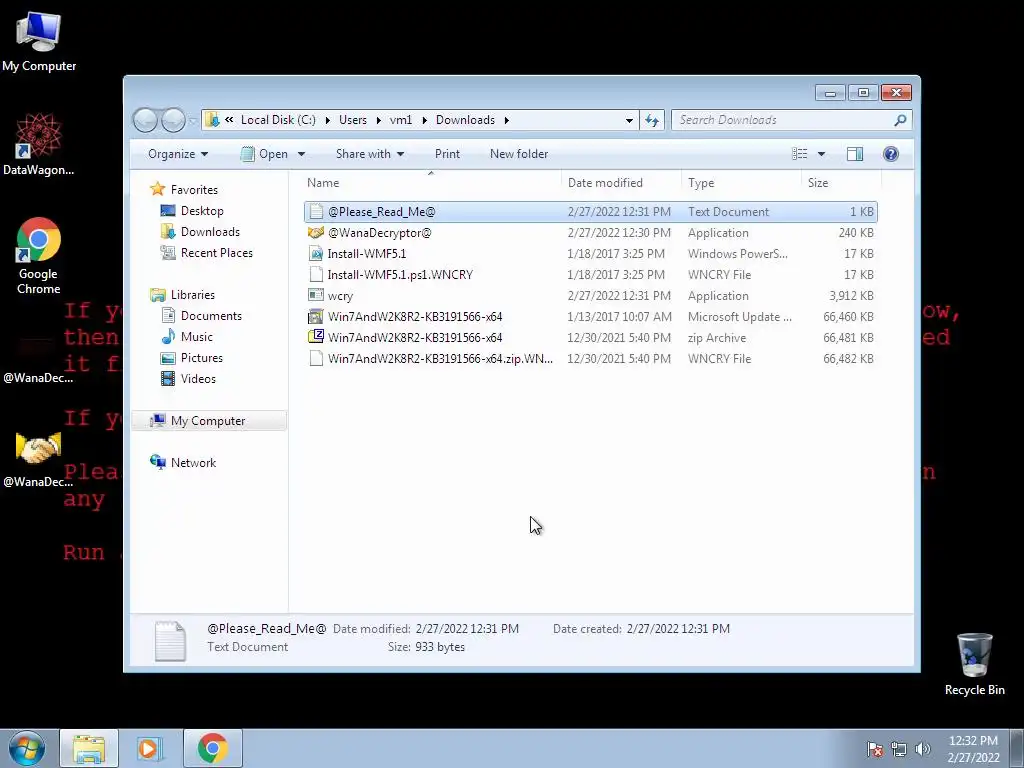
Task: Go to Users in the breadcrumb
Action: pyautogui.click(x=353, y=120)
